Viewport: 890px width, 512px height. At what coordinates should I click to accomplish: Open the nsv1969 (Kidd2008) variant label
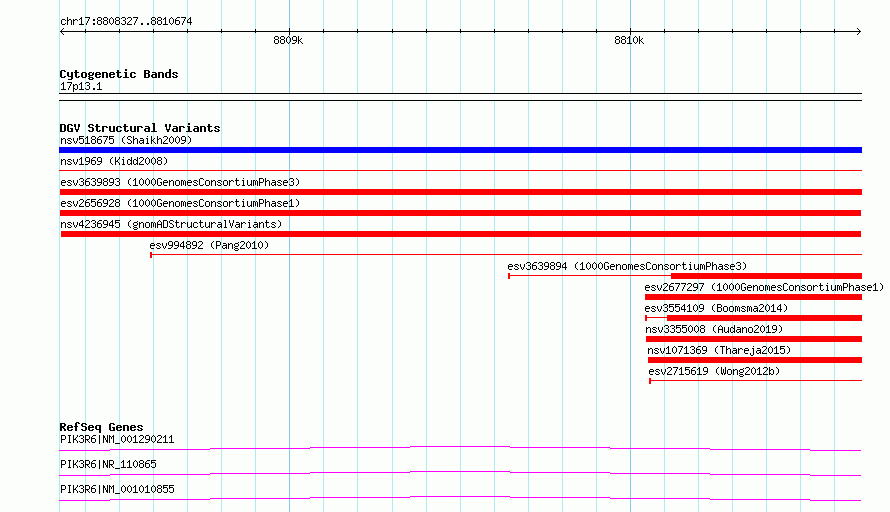(x=114, y=161)
